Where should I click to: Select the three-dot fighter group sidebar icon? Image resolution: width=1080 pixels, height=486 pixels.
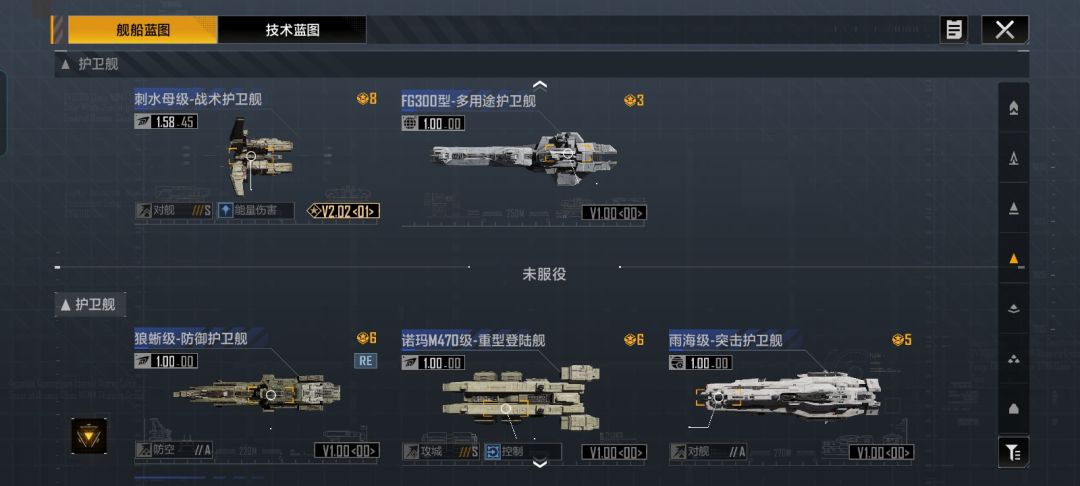(x=1013, y=359)
